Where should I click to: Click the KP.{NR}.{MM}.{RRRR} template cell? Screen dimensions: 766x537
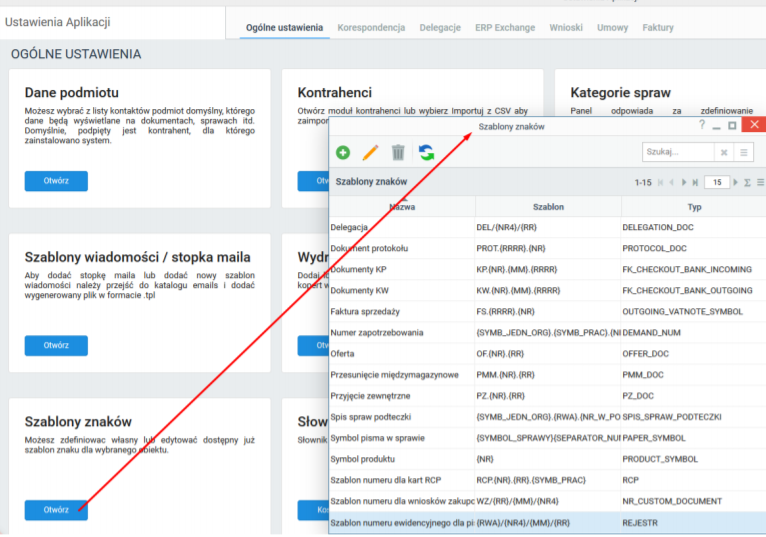click(x=548, y=270)
